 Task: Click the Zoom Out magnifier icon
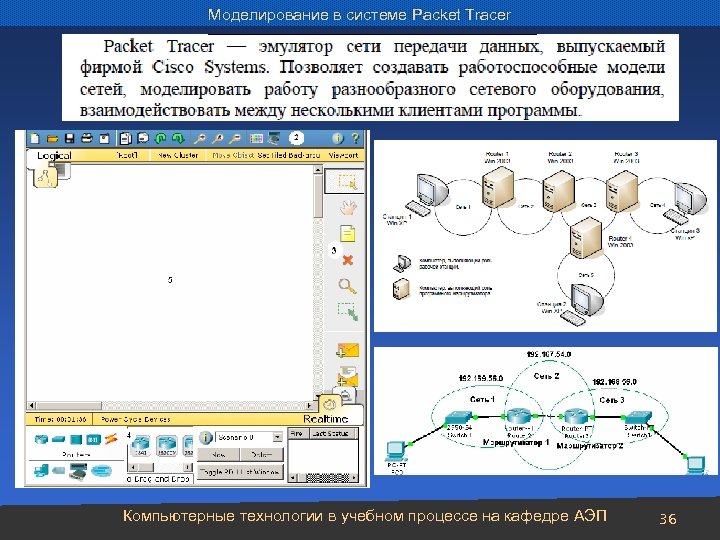pos(234,138)
